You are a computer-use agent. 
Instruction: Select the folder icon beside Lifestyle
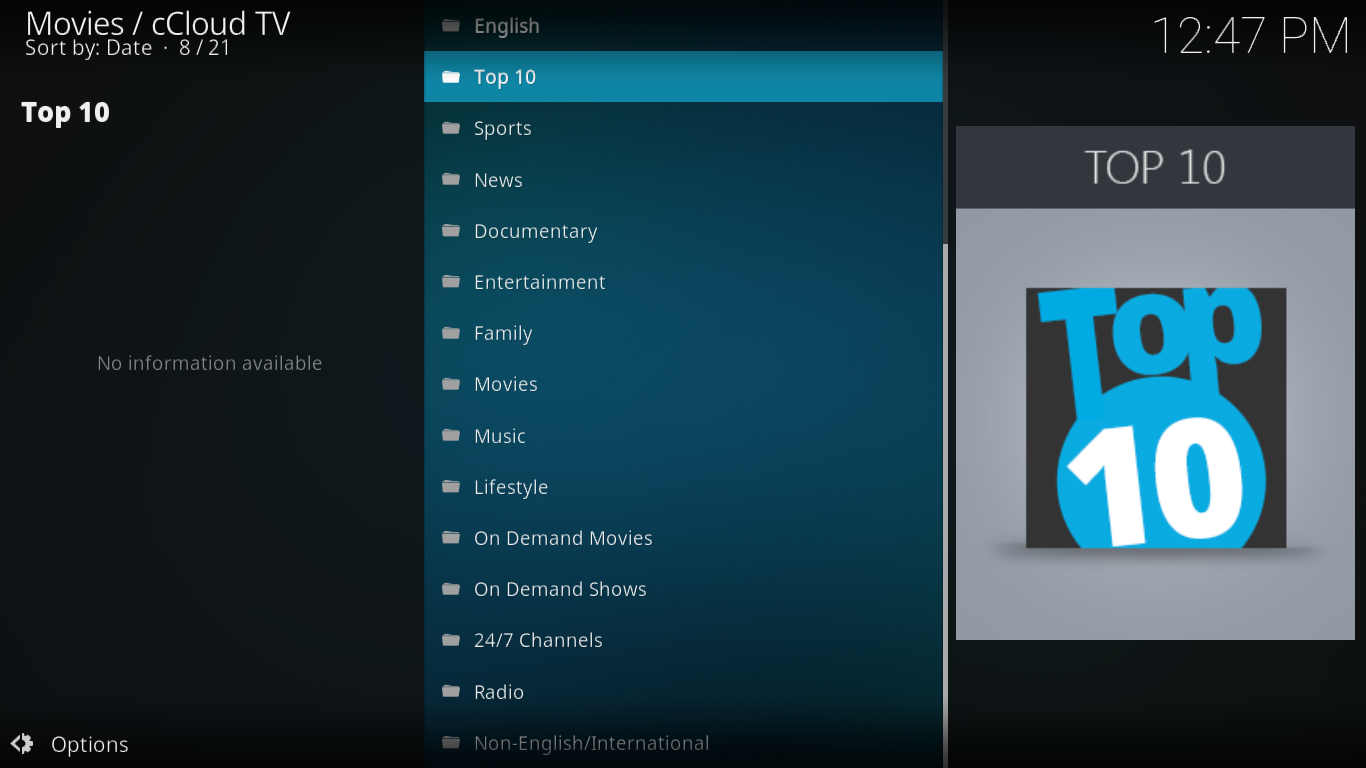click(x=451, y=487)
